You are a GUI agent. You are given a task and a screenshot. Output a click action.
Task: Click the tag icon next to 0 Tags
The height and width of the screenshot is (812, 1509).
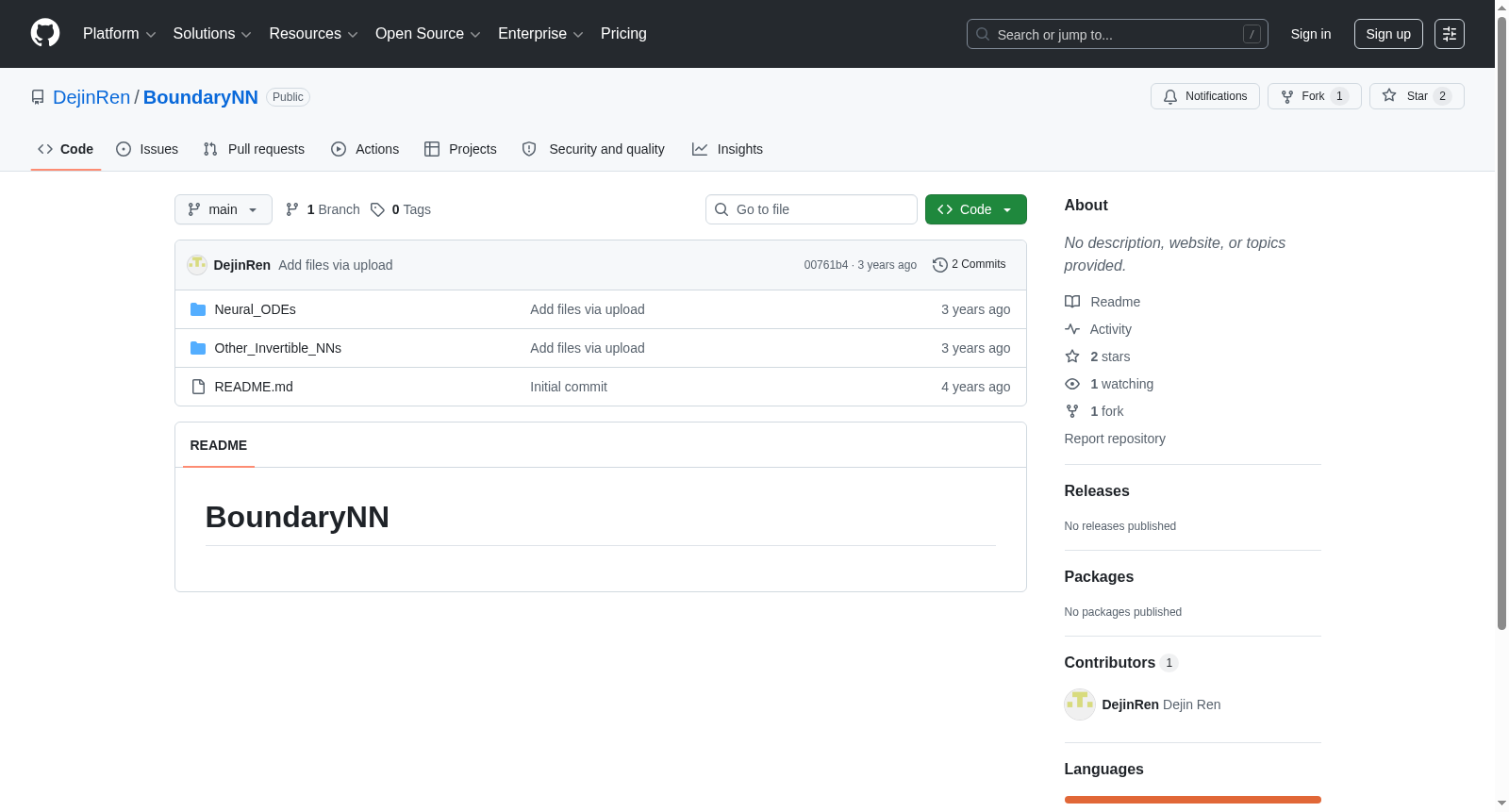point(377,209)
